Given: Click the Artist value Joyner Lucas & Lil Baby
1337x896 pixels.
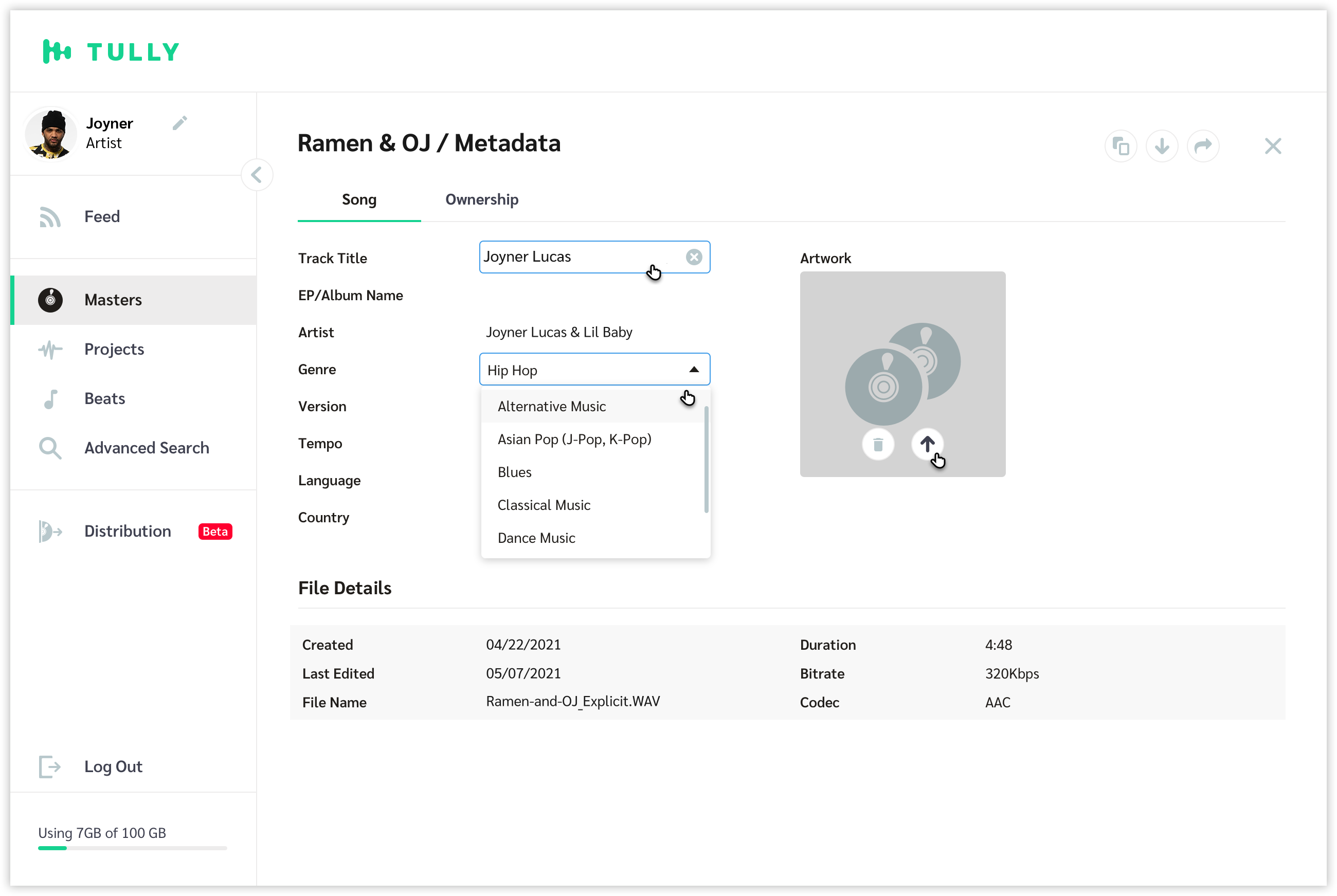Looking at the screenshot, I should [559, 333].
